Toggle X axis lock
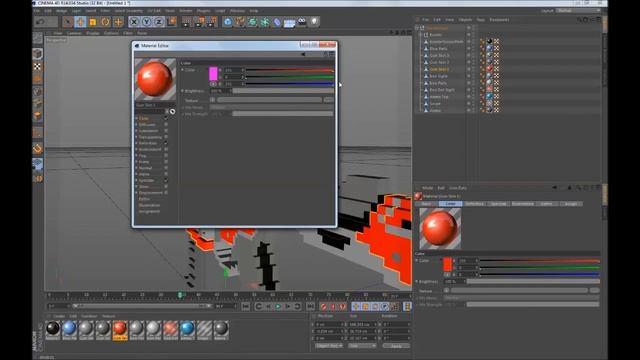640x360 pixels. (x=134, y=22)
